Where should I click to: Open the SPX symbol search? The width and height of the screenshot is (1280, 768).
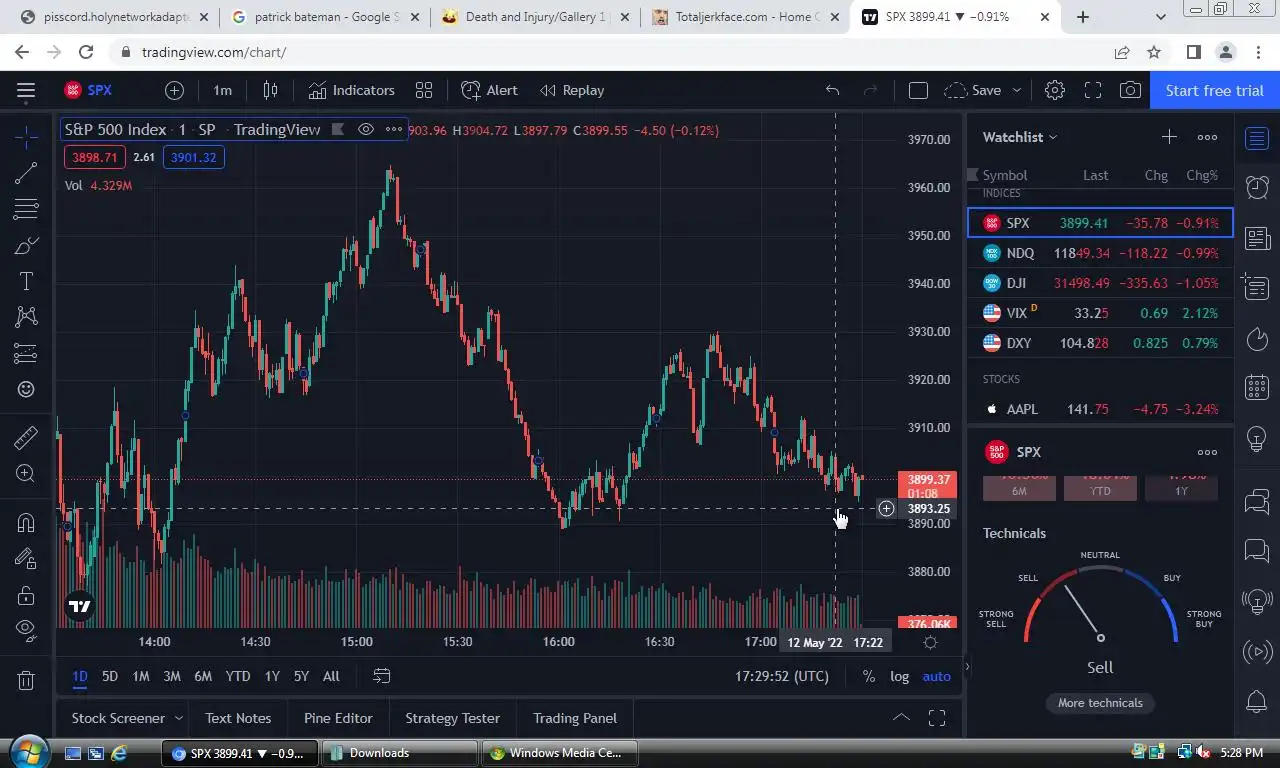tap(88, 90)
